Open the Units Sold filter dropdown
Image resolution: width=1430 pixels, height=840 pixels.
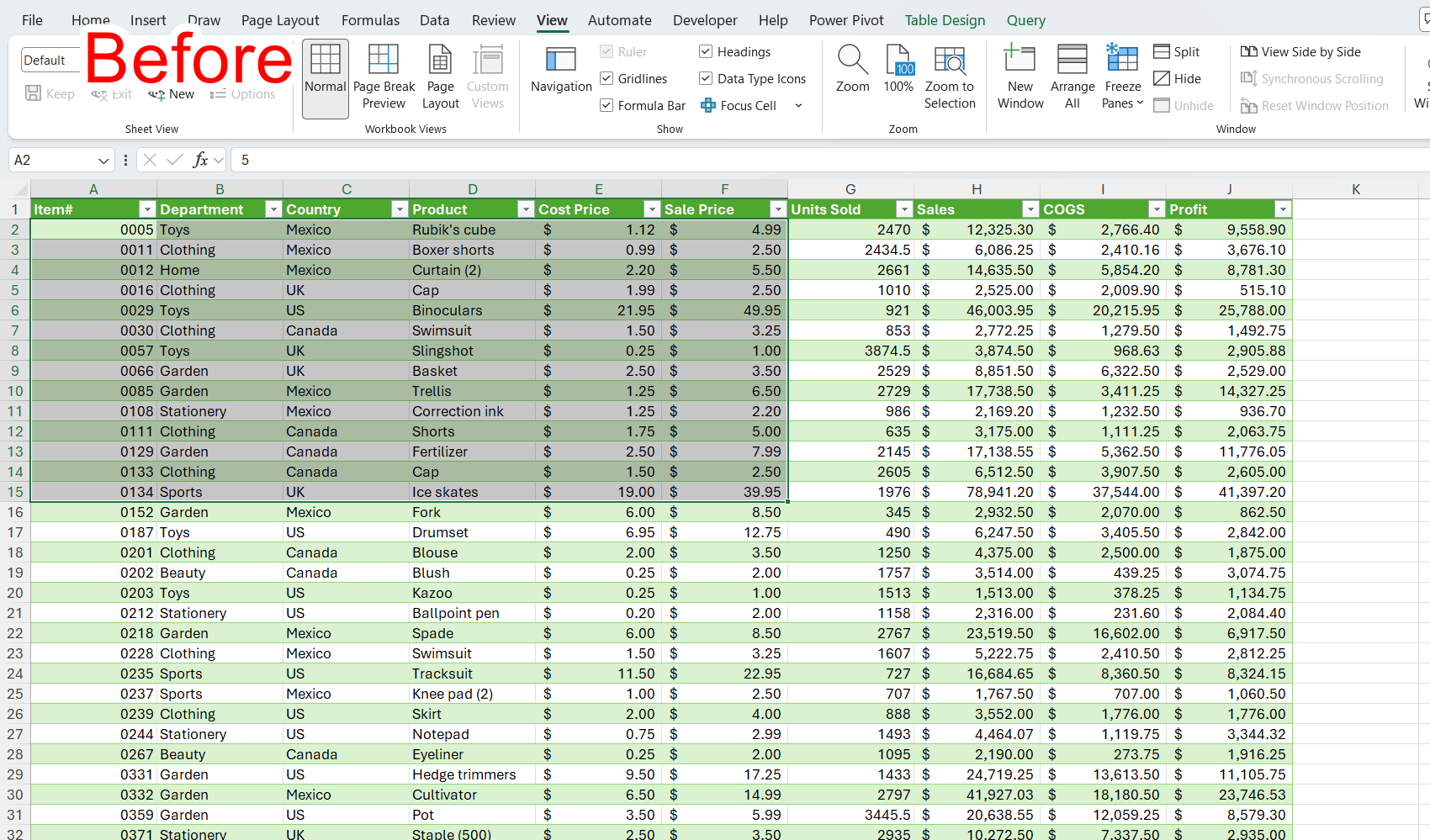point(904,209)
